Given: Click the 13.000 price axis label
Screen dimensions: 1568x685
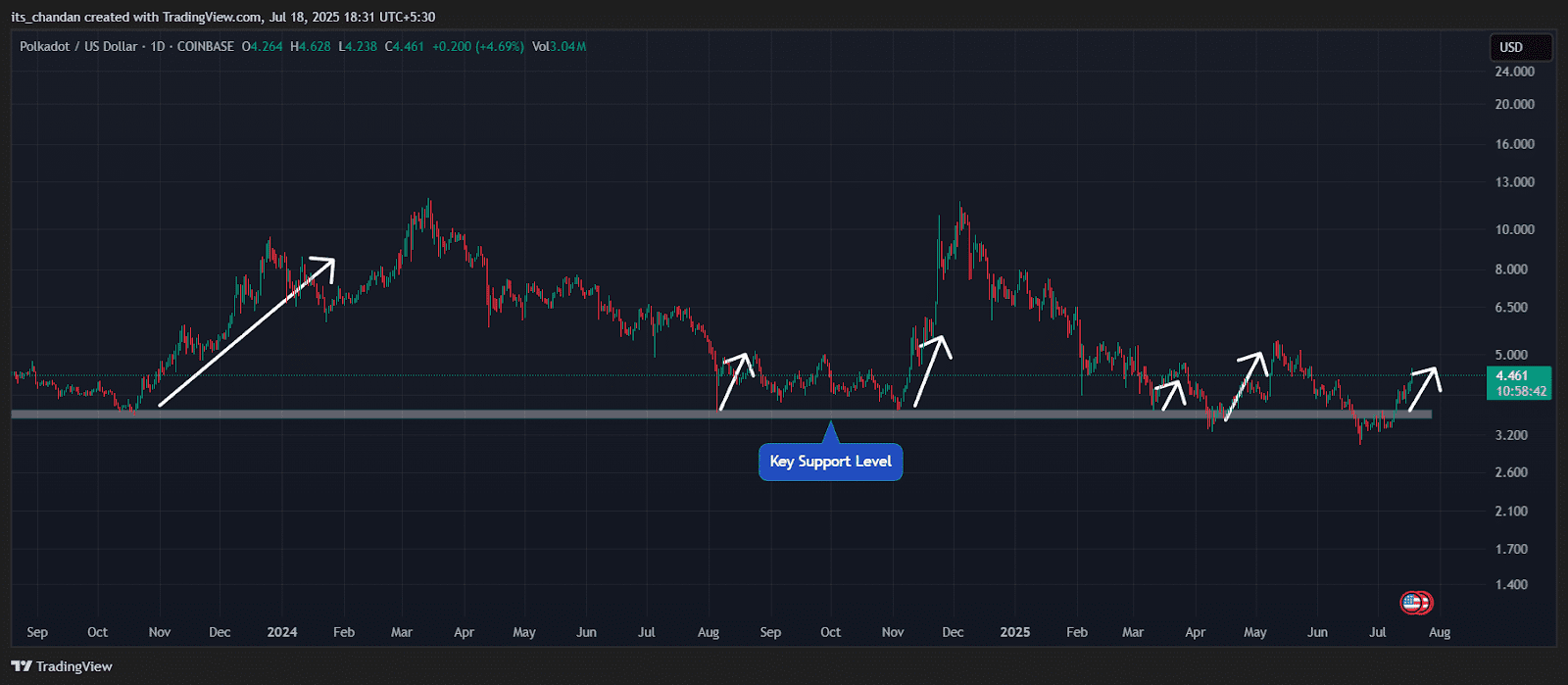Looking at the screenshot, I should pos(1515,182).
